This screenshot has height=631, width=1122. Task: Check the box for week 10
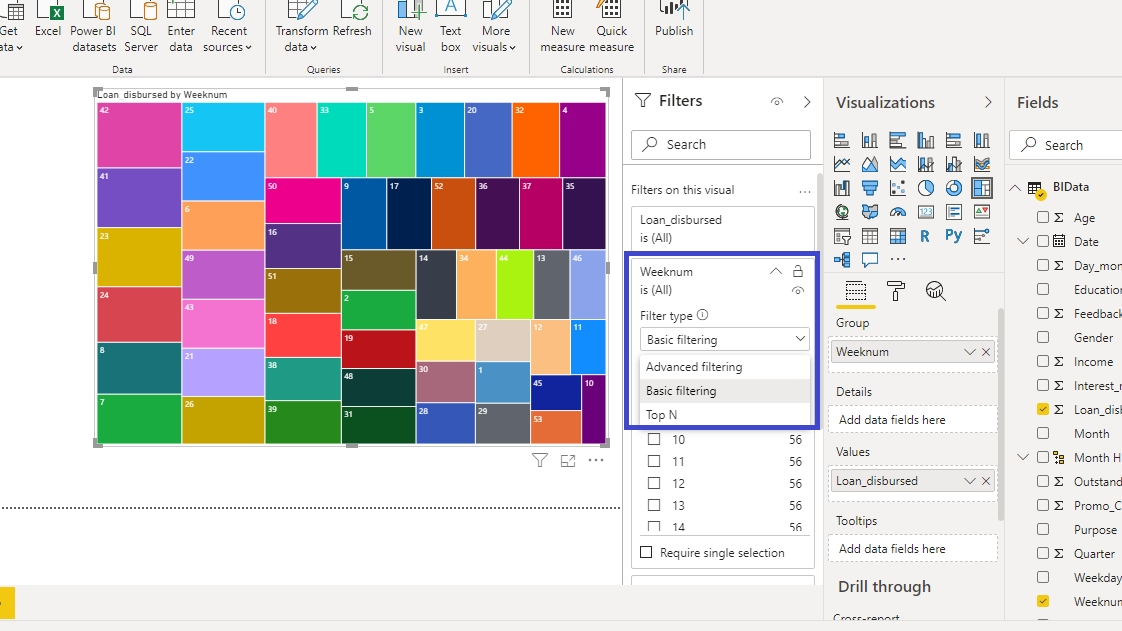[x=654, y=439]
